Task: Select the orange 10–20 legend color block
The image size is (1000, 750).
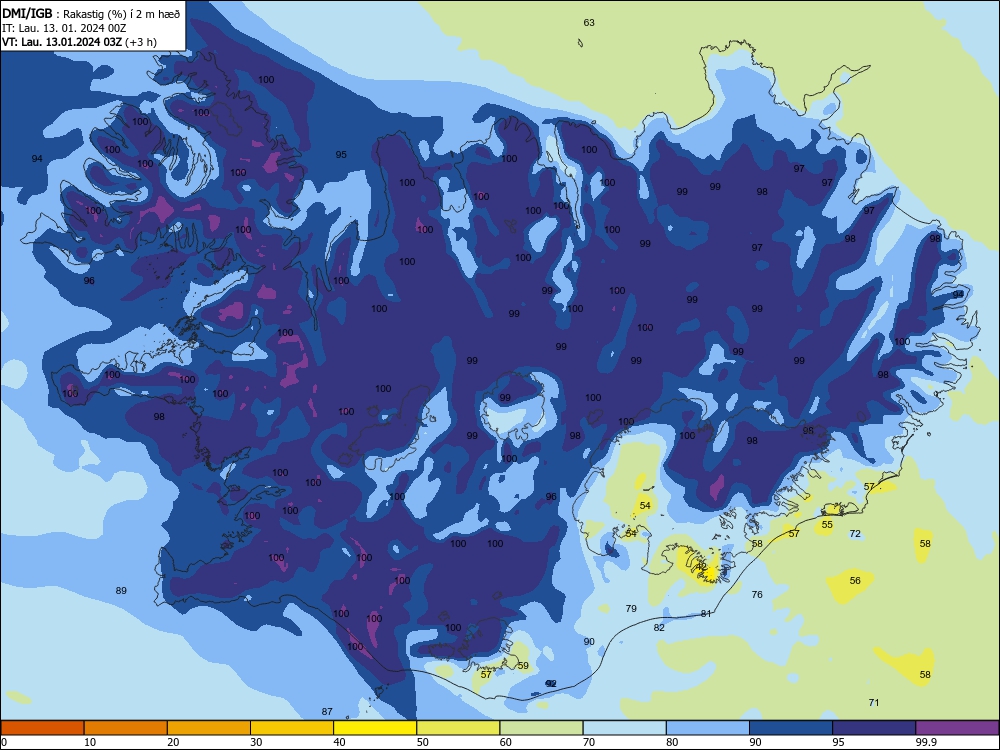Action: click(x=126, y=728)
